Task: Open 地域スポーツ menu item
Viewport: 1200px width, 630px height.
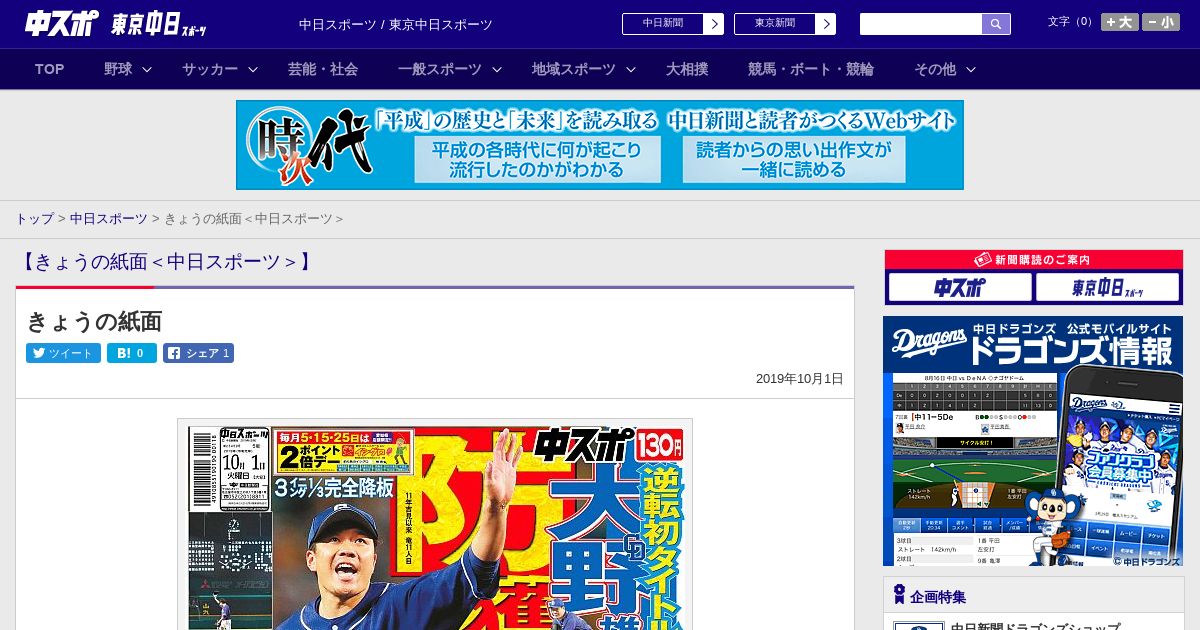Action: (x=574, y=69)
